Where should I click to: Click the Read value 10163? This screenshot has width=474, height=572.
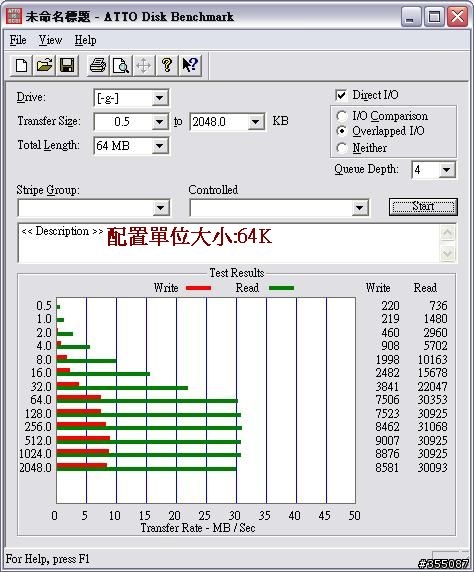pyautogui.click(x=432, y=359)
